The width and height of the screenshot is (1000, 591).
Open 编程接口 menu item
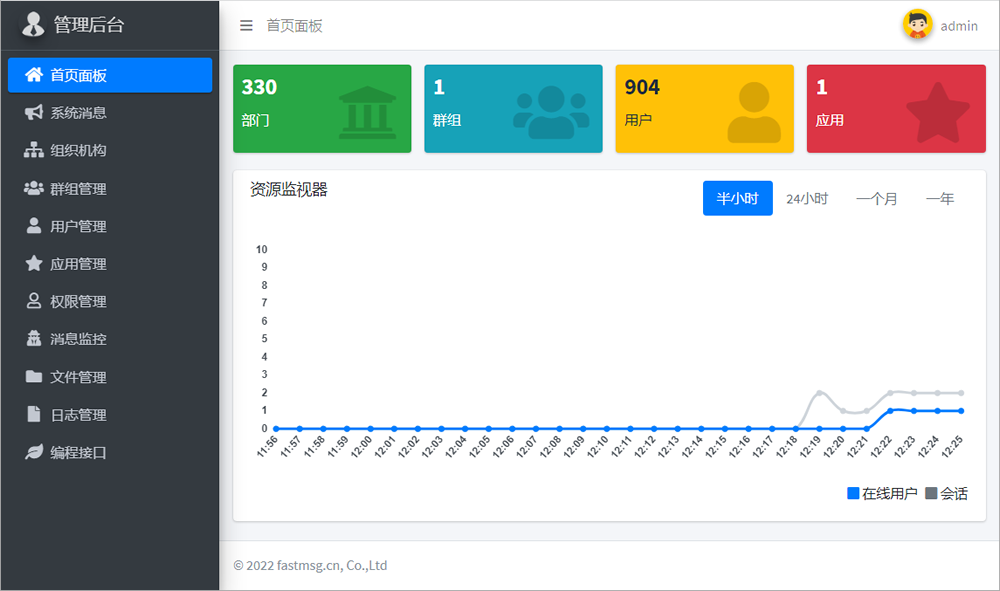click(110, 452)
